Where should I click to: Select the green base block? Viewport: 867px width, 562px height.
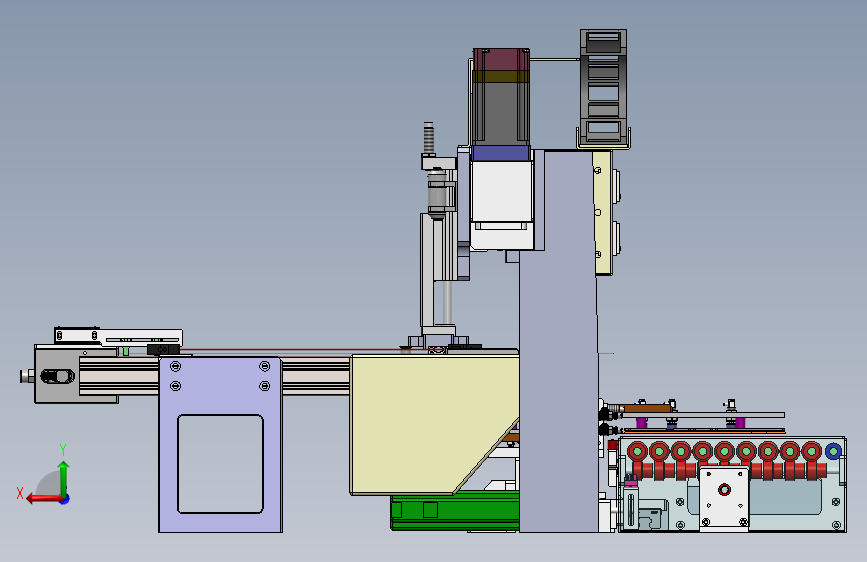455,510
